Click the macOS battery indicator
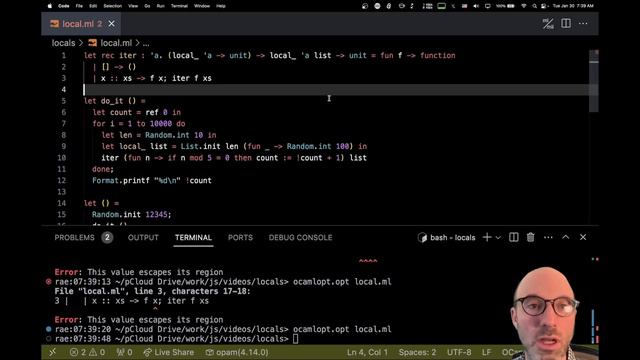 point(505,6)
